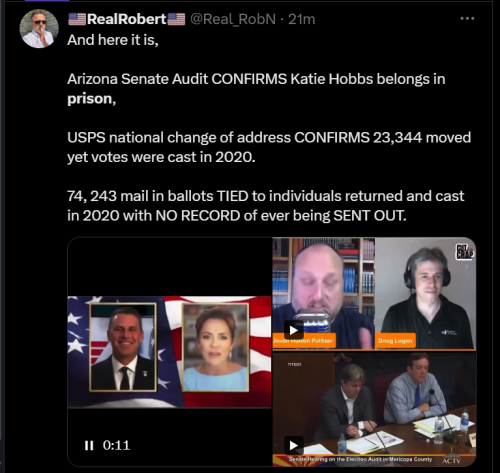500x473 pixels.
Task: Click the Cut the Crap logo badge
Action: [x=465, y=252]
